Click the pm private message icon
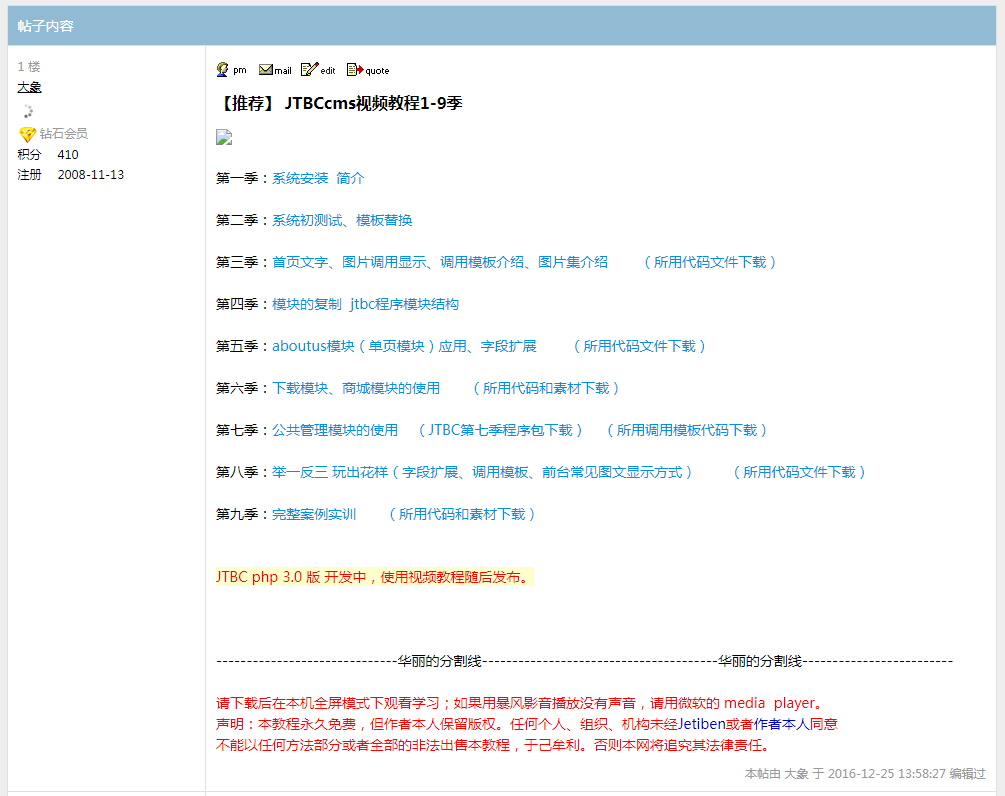1005x796 pixels. [x=231, y=70]
